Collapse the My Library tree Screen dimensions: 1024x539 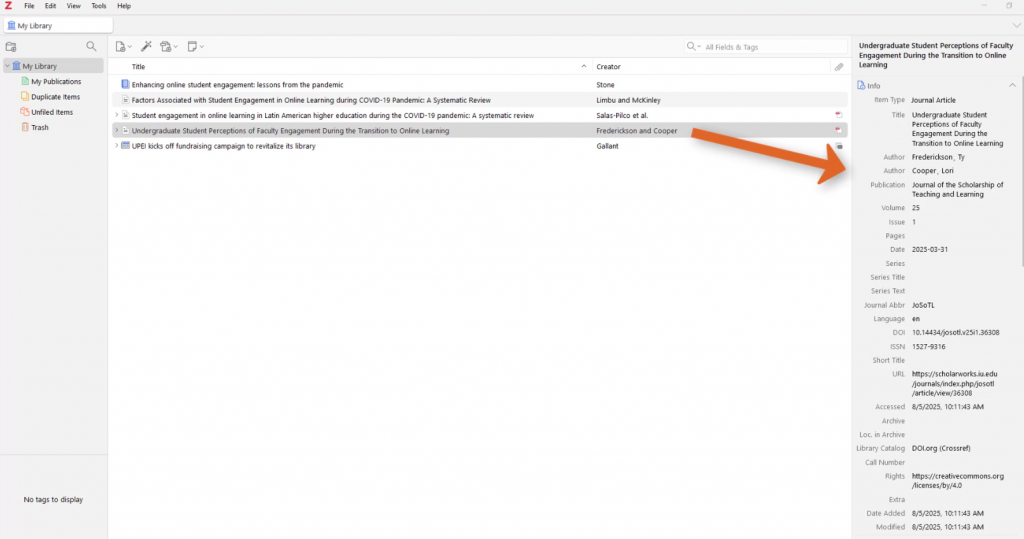(6, 66)
